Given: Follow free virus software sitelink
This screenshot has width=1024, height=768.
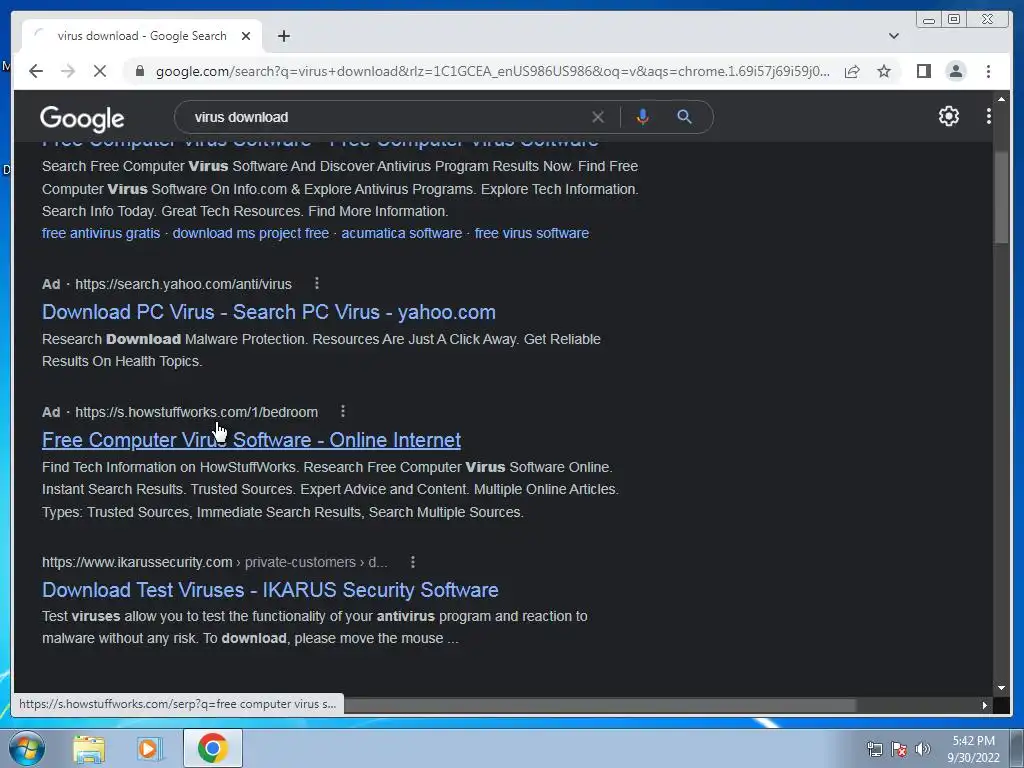Looking at the screenshot, I should (532, 233).
